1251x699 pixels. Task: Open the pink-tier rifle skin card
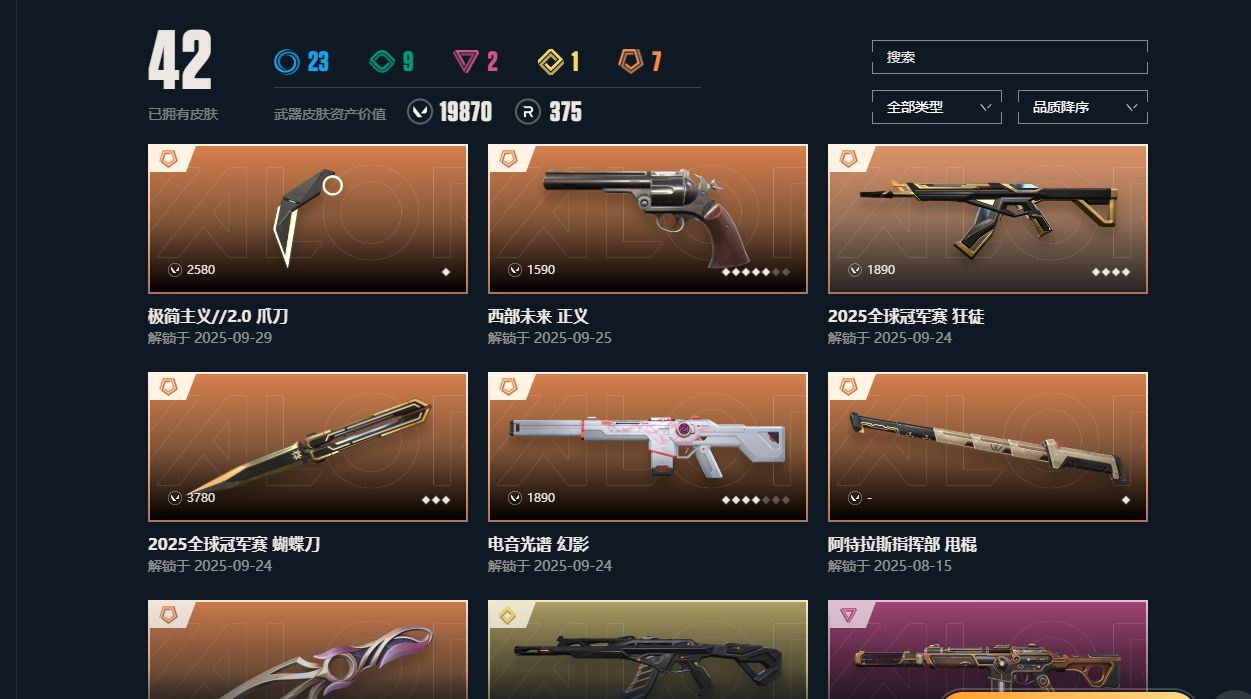[x=988, y=650]
